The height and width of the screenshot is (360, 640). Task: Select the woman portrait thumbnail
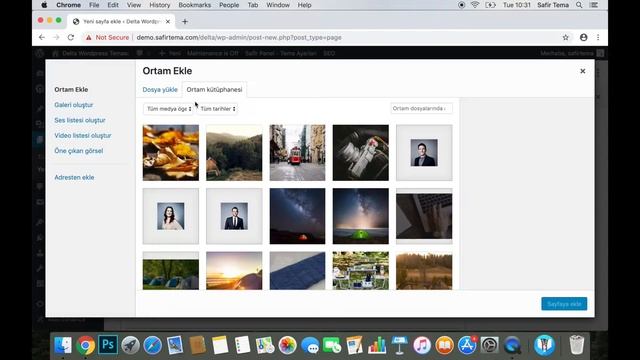click(x=171, y=216)
